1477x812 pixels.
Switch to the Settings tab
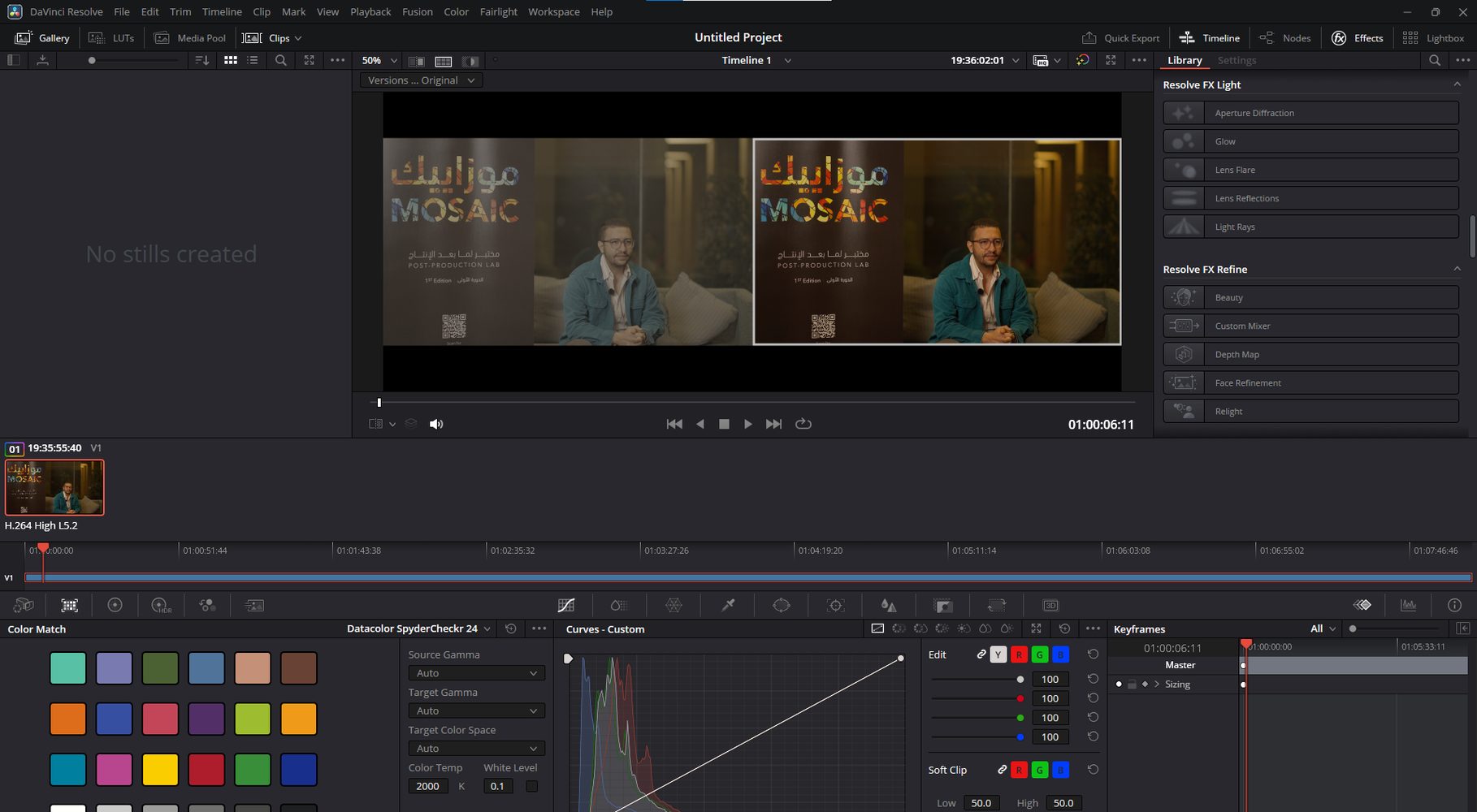tap(1237, 60)
